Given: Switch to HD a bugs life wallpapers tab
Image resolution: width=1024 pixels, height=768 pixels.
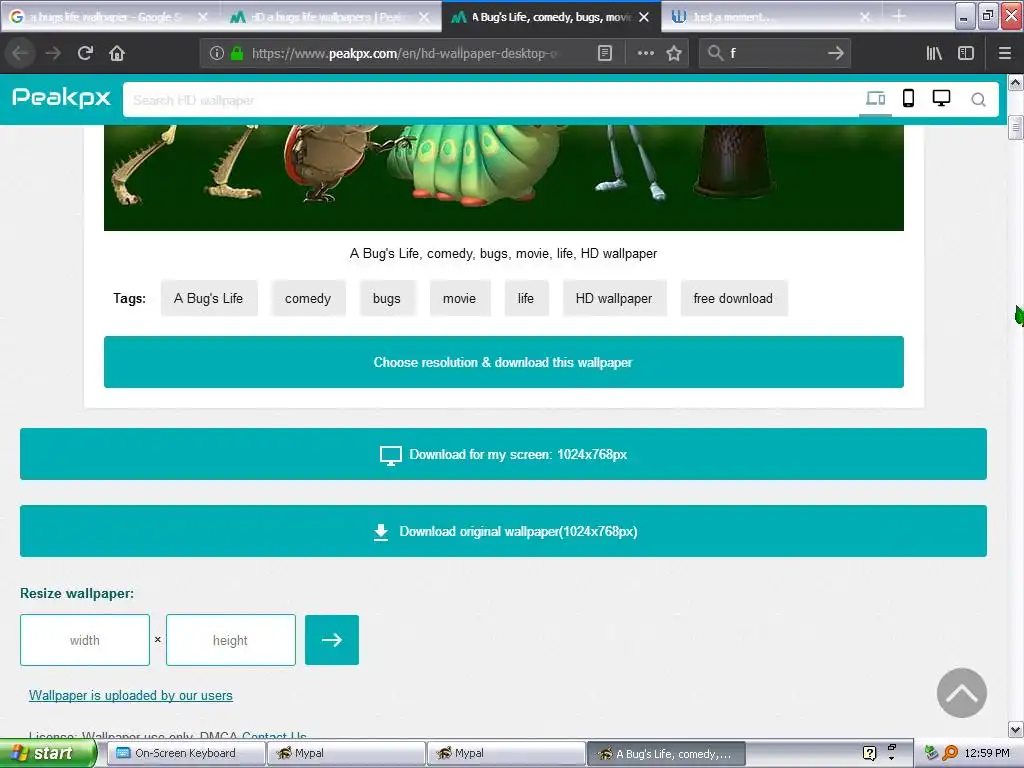Looking at the screenshot, I should [x=328, y=17].
